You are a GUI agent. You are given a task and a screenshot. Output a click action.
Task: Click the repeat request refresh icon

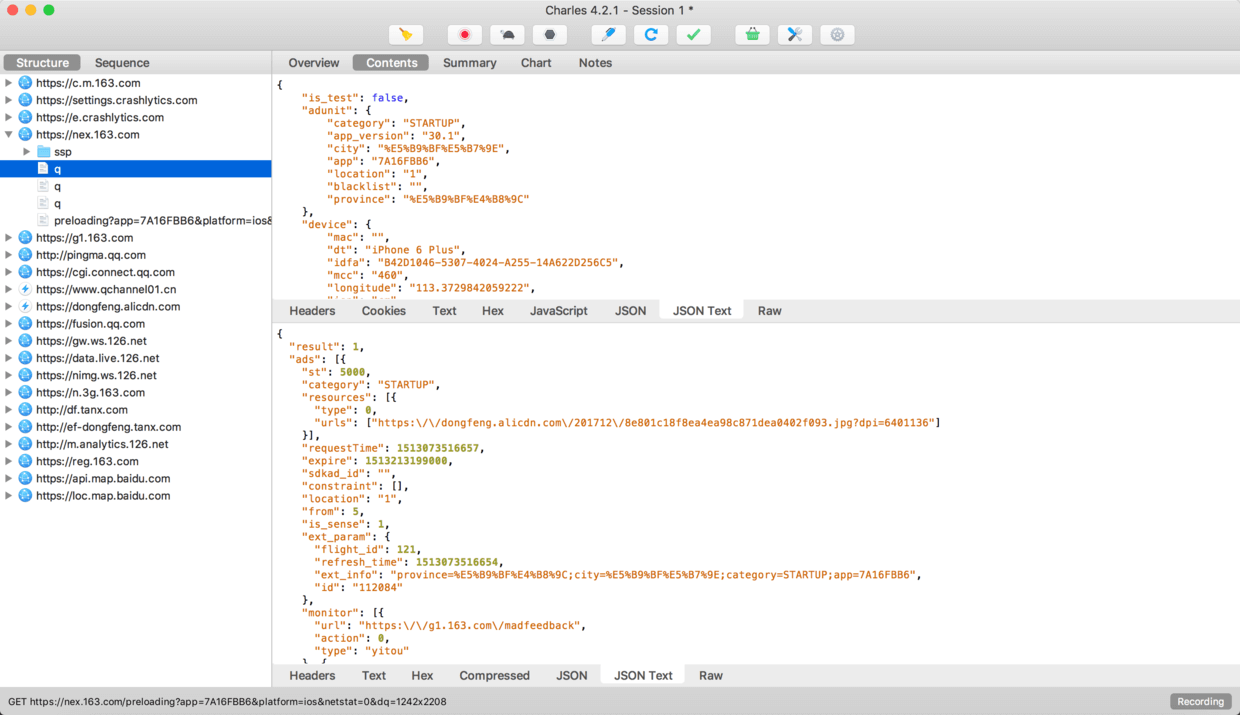(651, 35)
